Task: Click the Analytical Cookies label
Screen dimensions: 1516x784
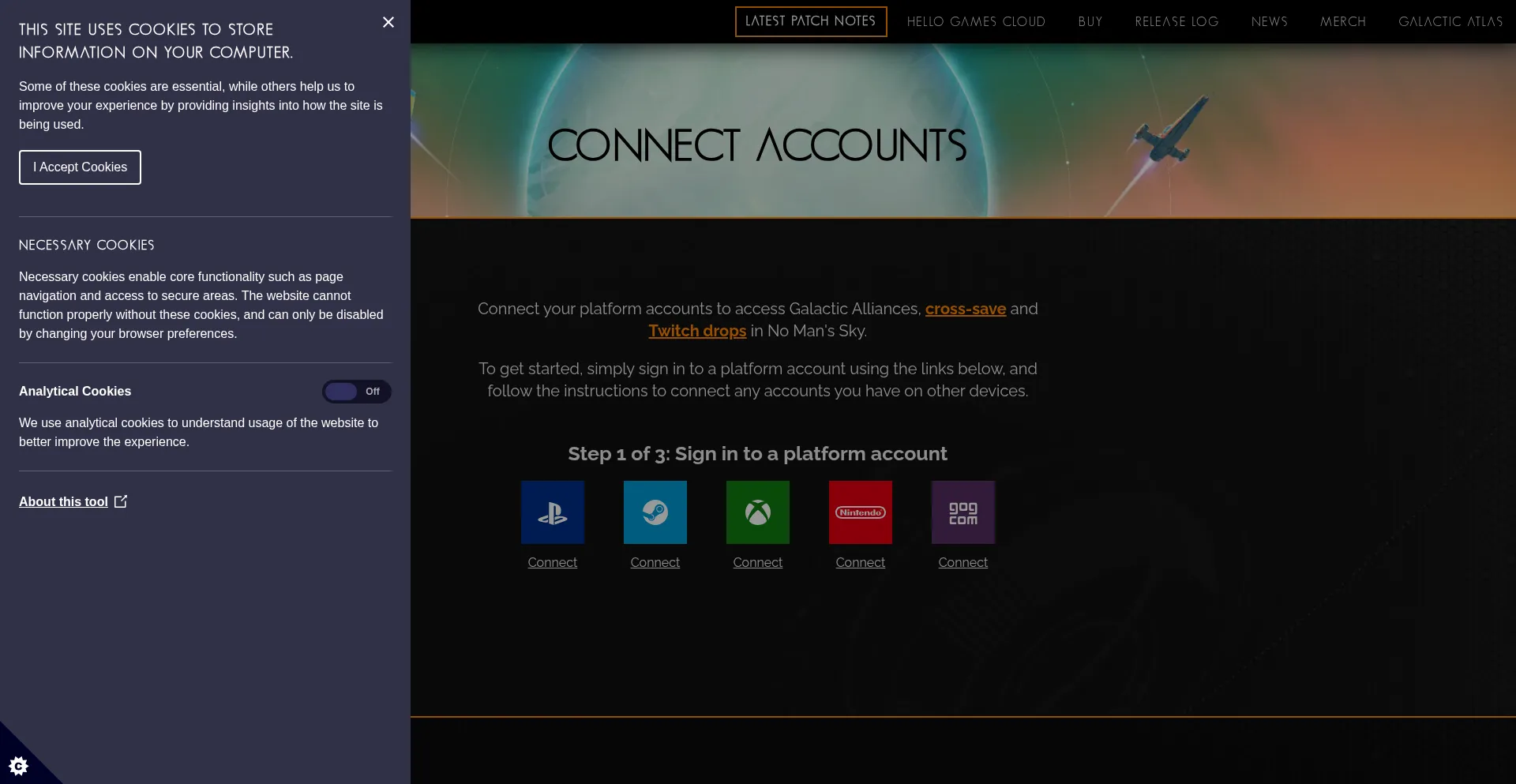Action: tap(75, 391)
